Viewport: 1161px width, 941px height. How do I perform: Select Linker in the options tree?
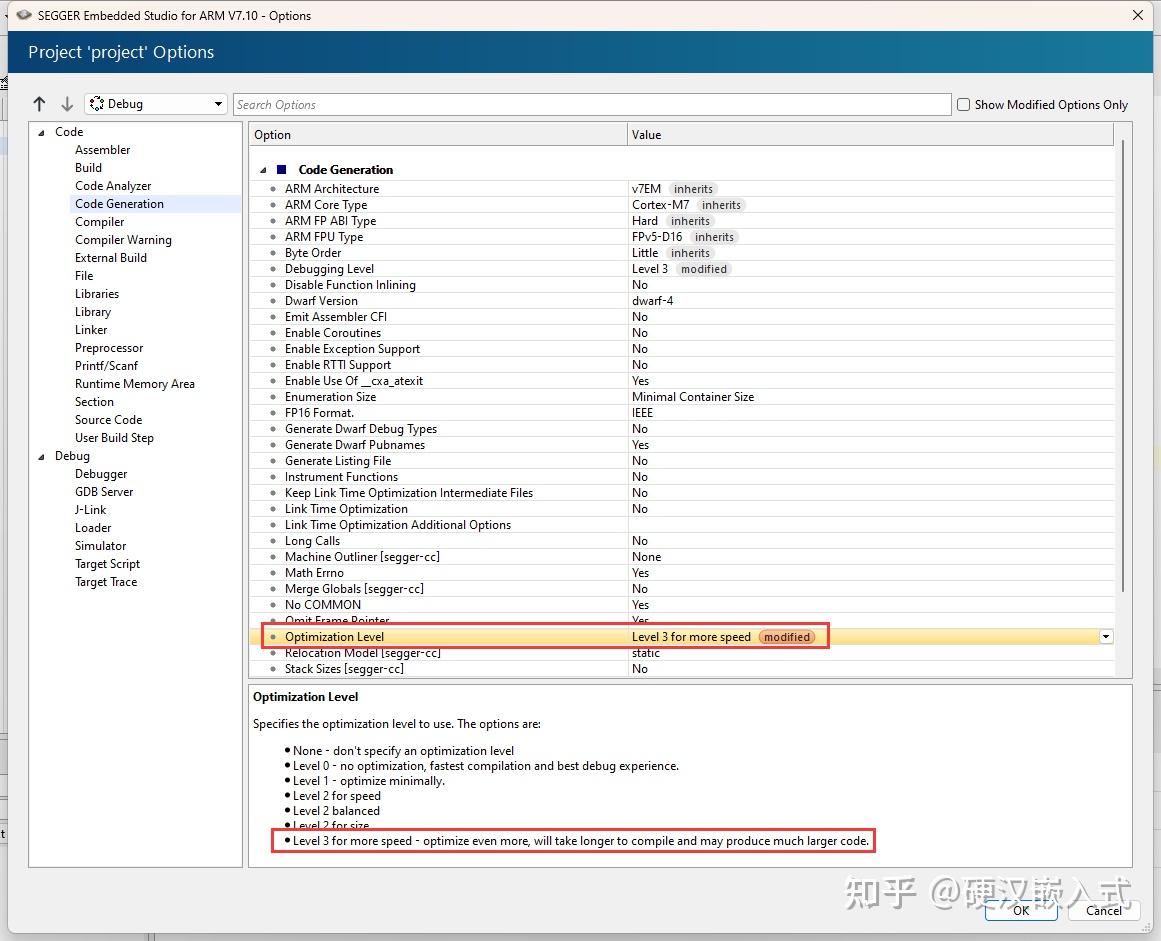pos(91,329)
